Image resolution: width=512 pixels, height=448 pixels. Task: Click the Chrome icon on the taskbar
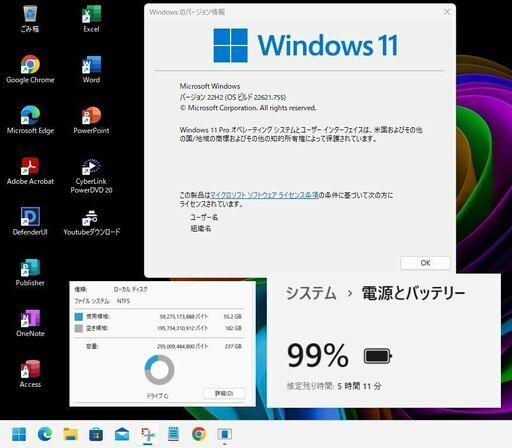(199, 434)
